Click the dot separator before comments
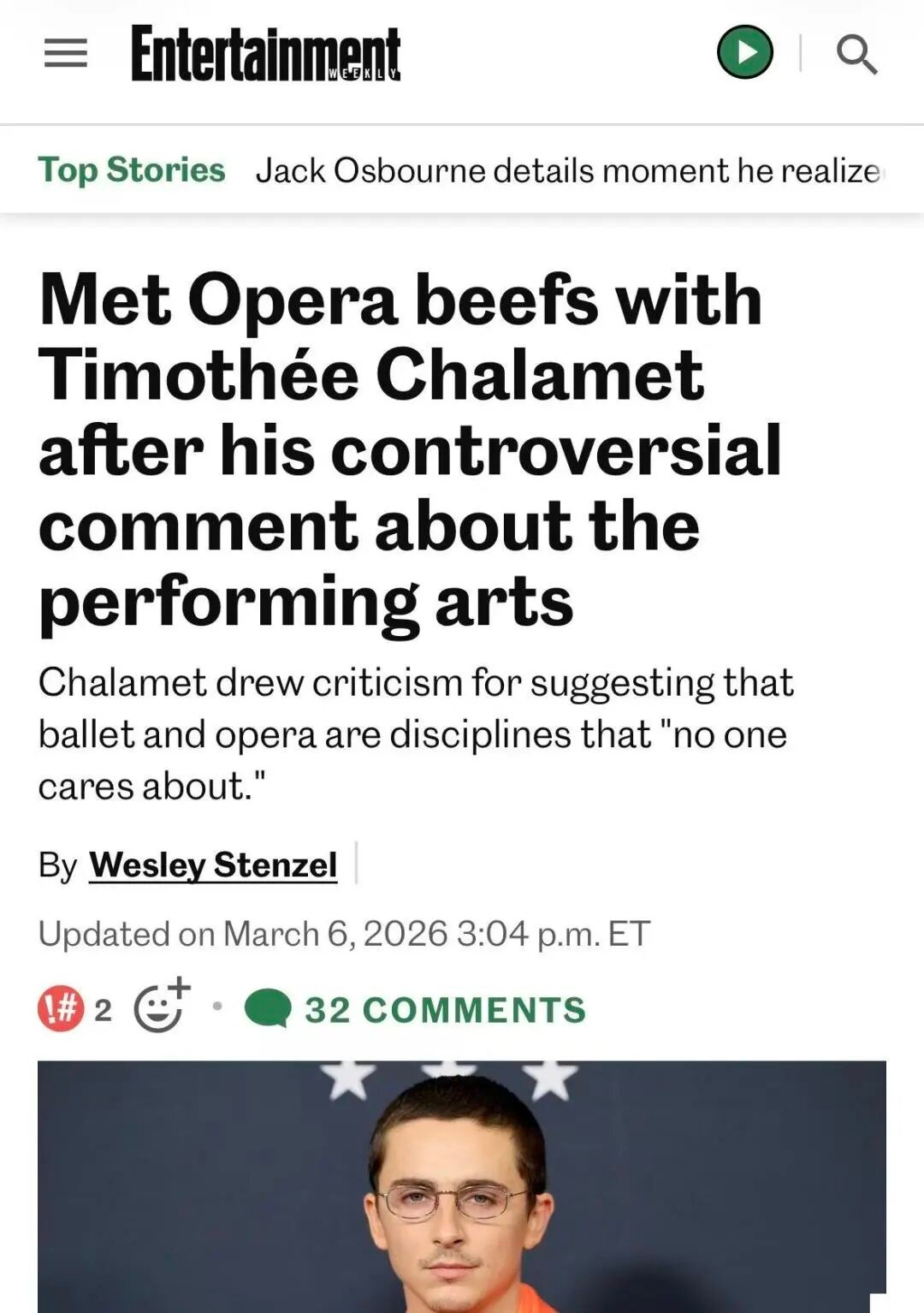Image resolution: width=924 pixels, height=1313 pixels. [217, 1007]
